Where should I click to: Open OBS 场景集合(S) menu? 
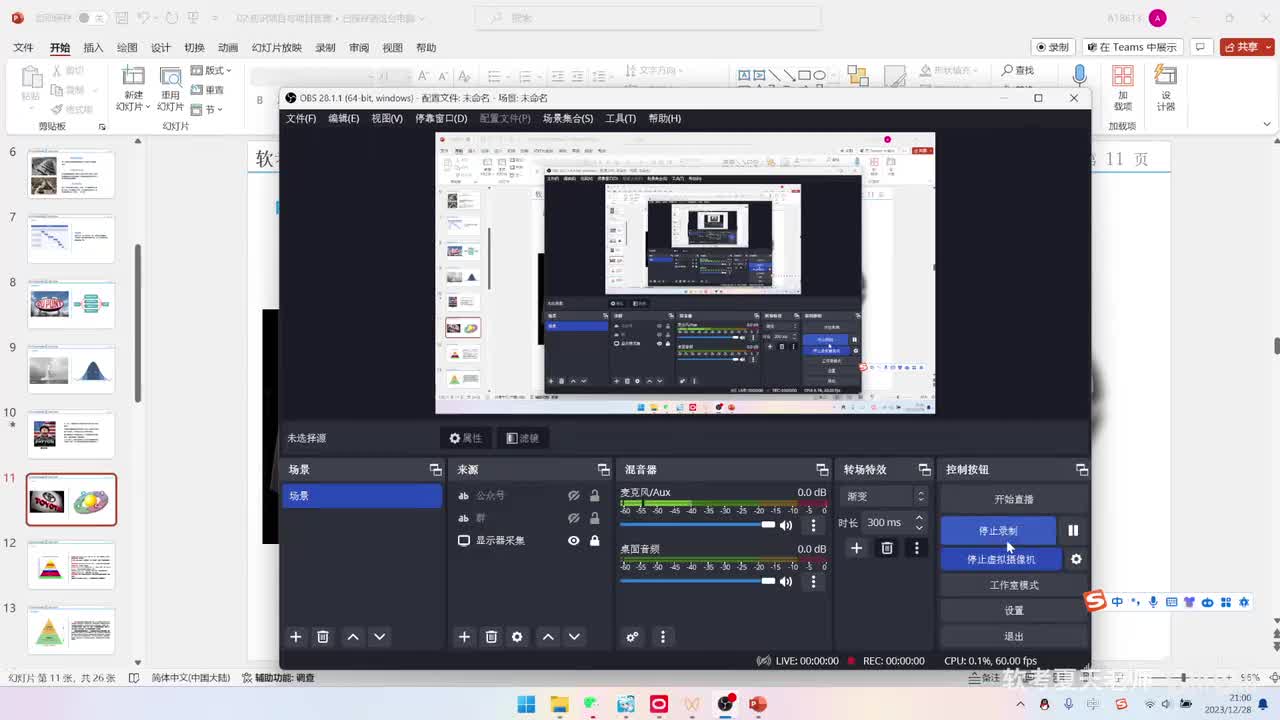(x=568, y=118)
